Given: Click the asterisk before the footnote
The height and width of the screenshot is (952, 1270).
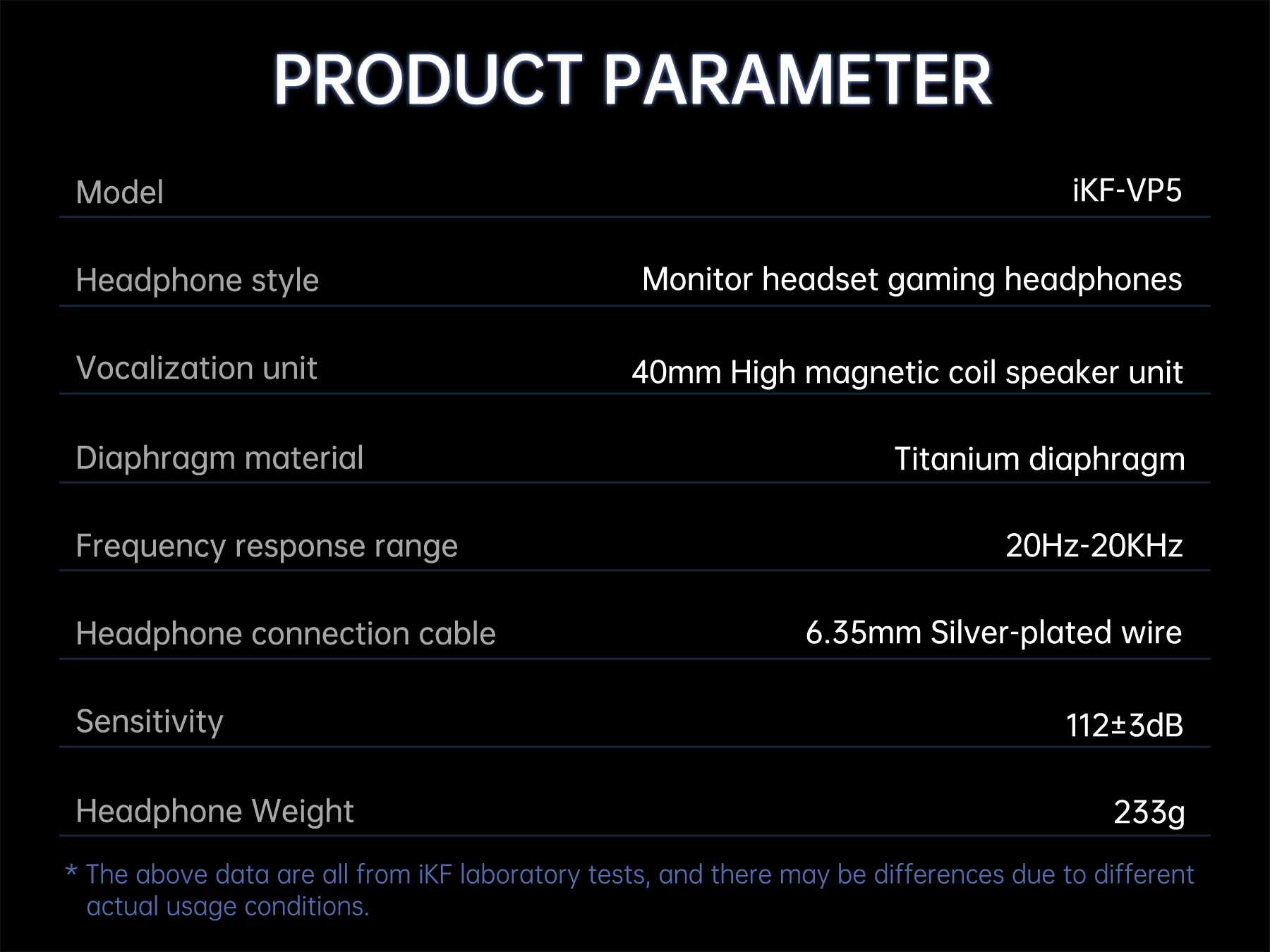Looking at the screenshot, I should [x=71, y=872].
